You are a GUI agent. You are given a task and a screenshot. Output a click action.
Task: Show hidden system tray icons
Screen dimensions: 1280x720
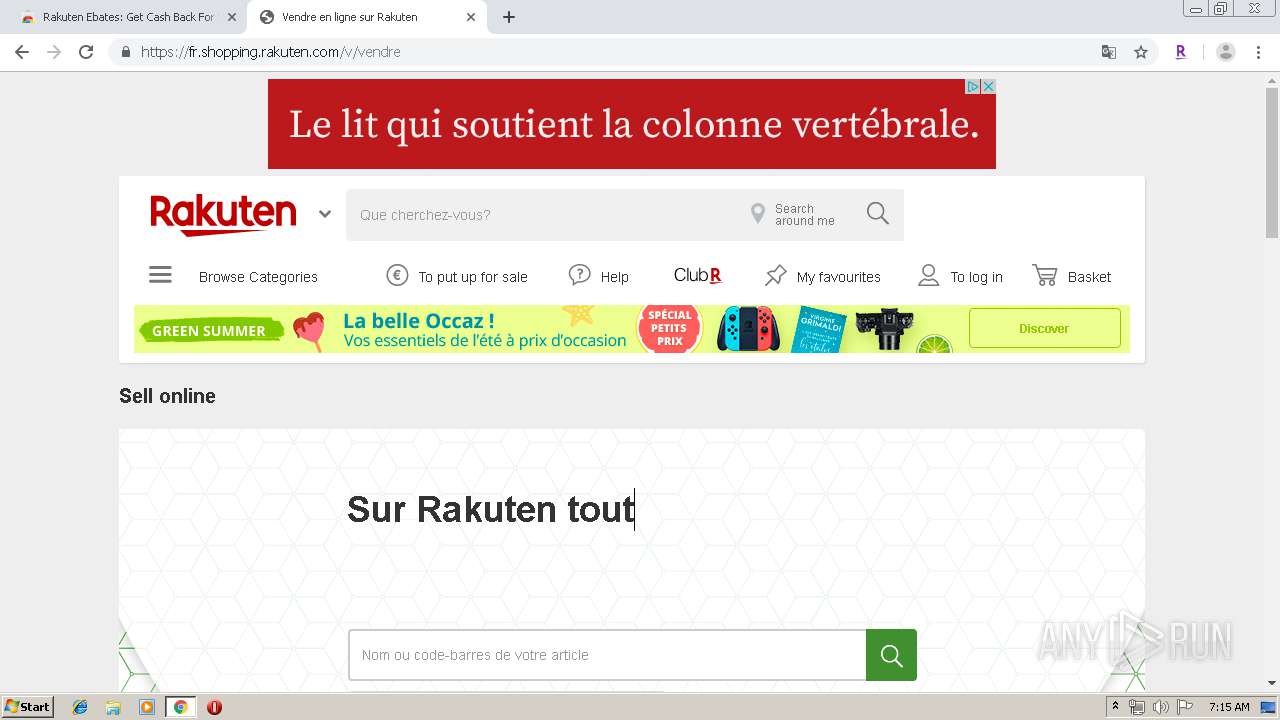pyautogui.click(x=1115, y=707)
